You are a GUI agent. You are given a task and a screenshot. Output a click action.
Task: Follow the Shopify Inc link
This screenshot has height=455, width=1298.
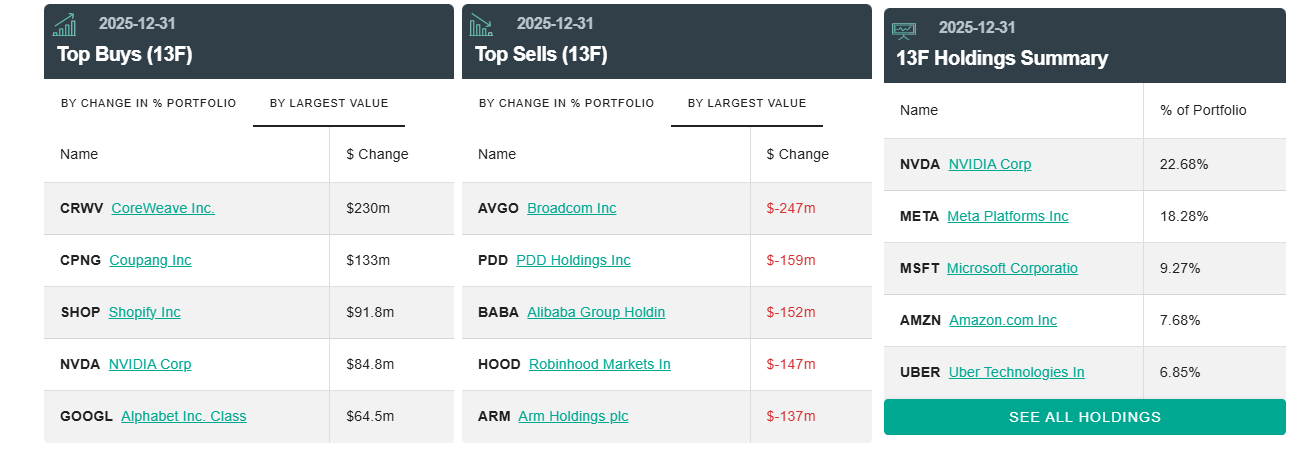(145, 312)
